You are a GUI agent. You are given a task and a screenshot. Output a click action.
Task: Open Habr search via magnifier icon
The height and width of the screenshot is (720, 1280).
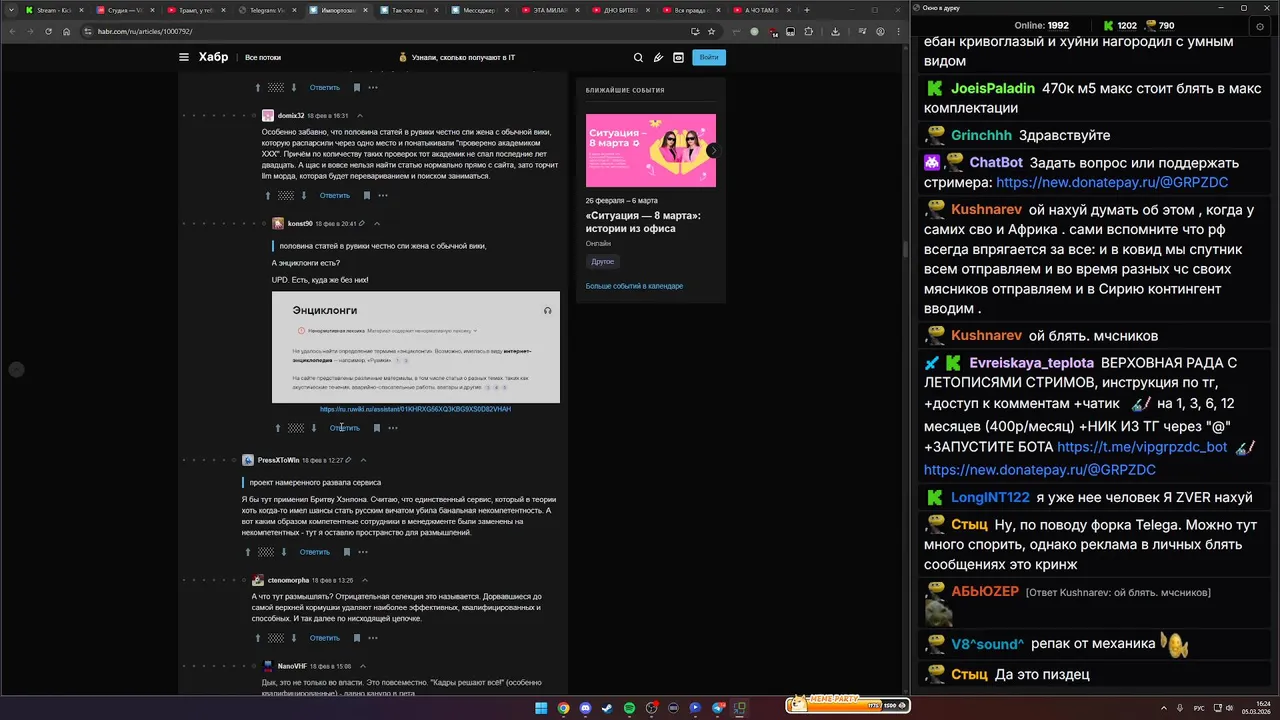pos(638,58)
